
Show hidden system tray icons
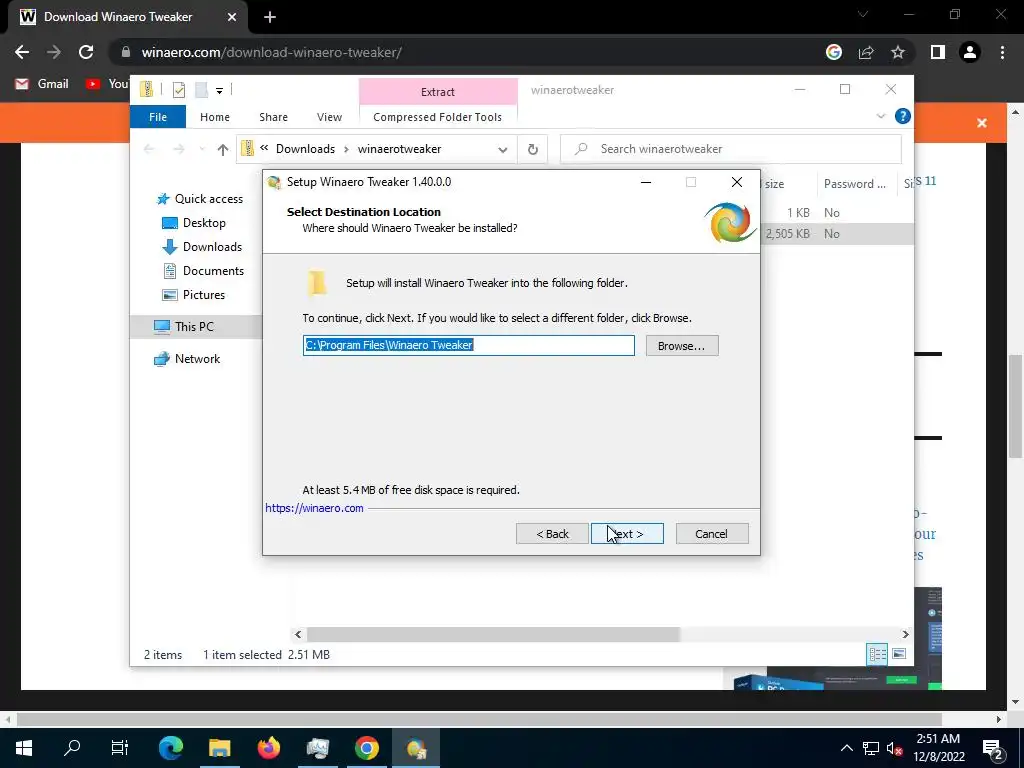[846, 748]
